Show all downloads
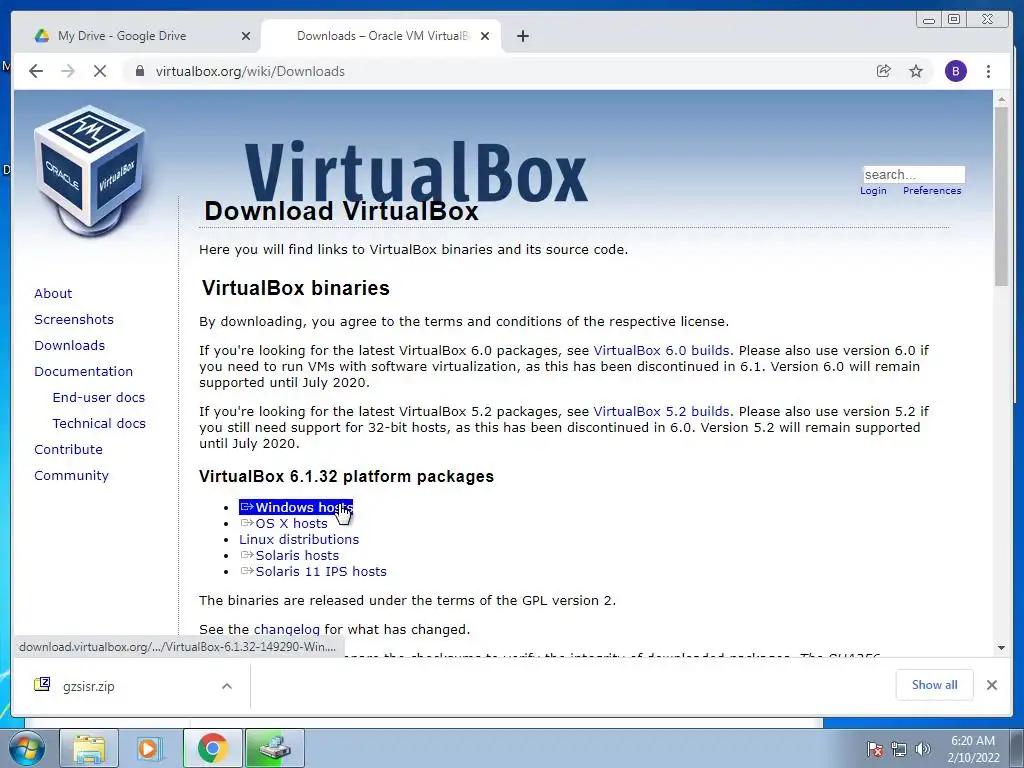 point(935,685)
